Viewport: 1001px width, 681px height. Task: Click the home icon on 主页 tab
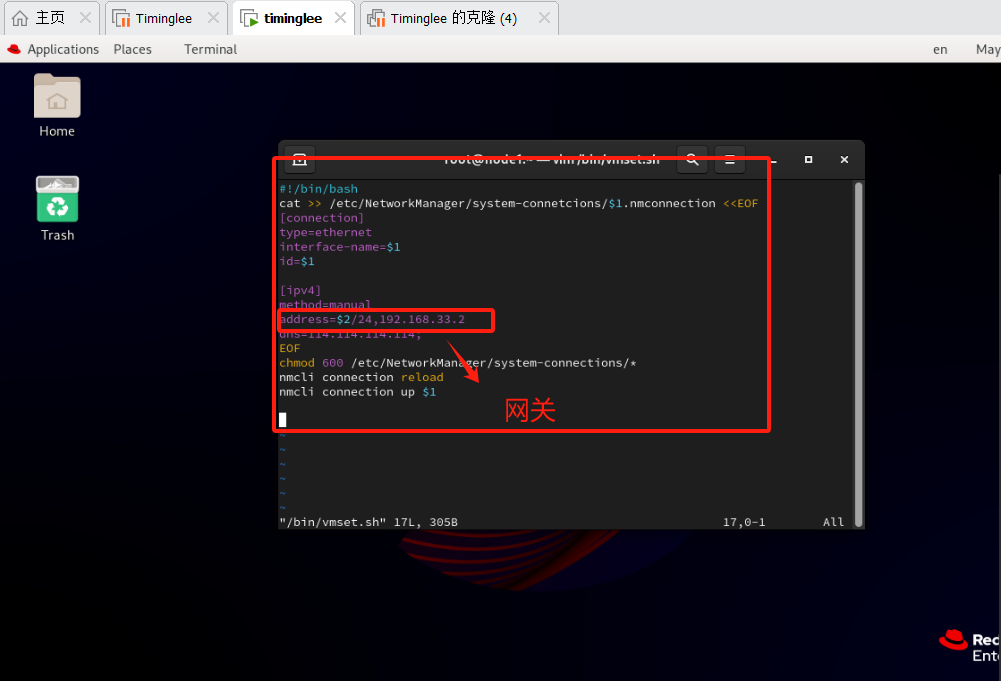point(20,18)
